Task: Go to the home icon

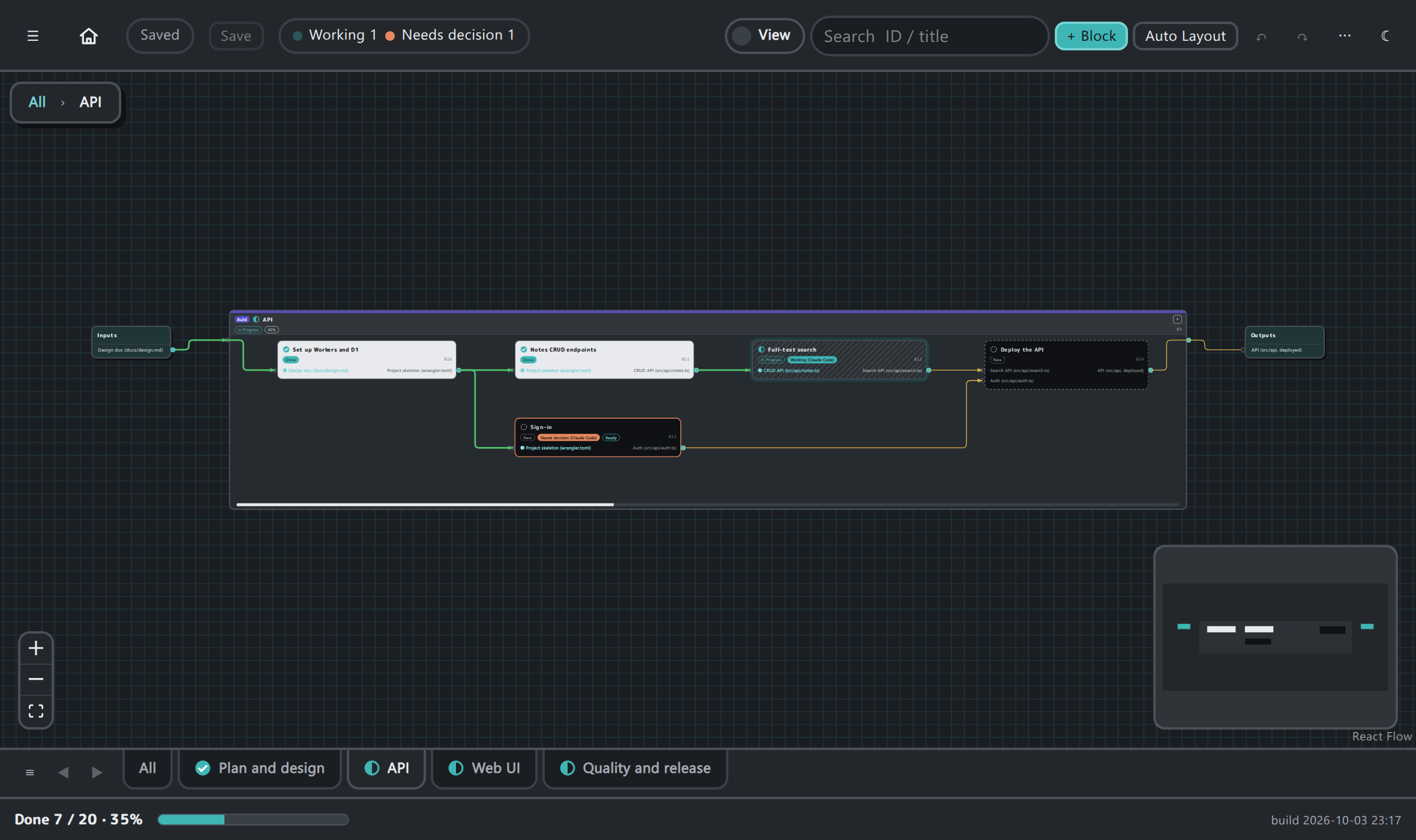Action: [89, 36]
